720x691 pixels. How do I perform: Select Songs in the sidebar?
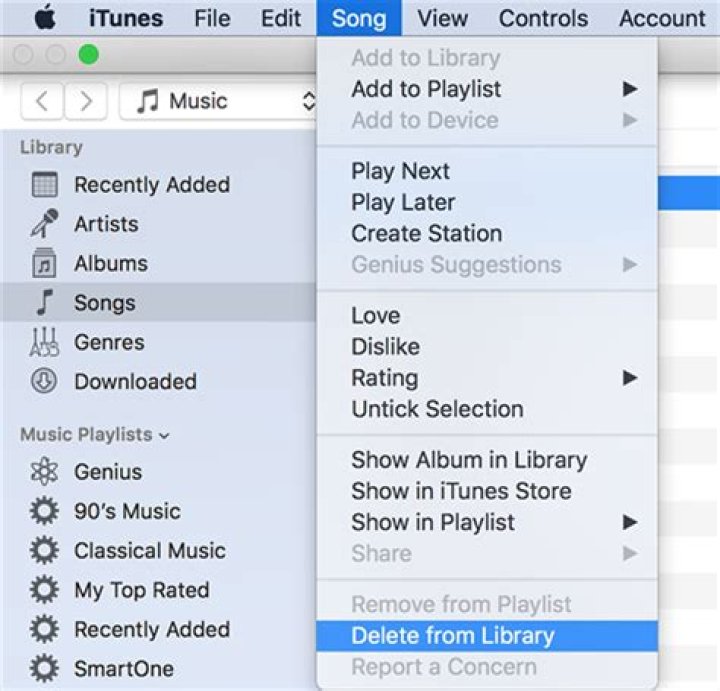pos(158,303)
